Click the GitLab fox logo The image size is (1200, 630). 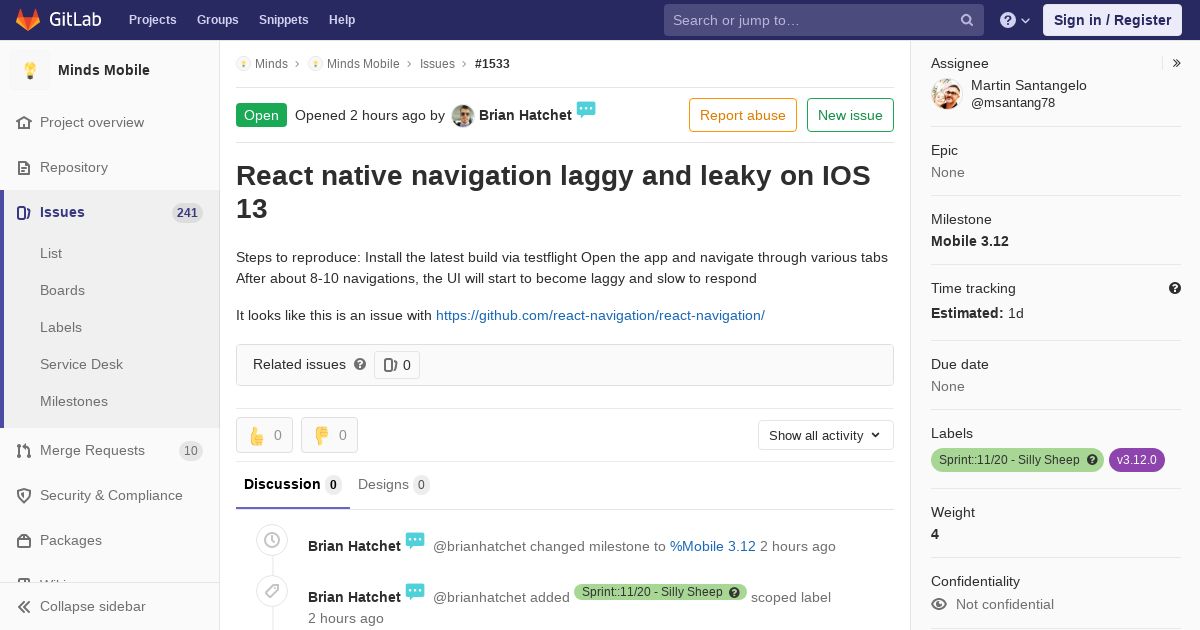point(28,20)
